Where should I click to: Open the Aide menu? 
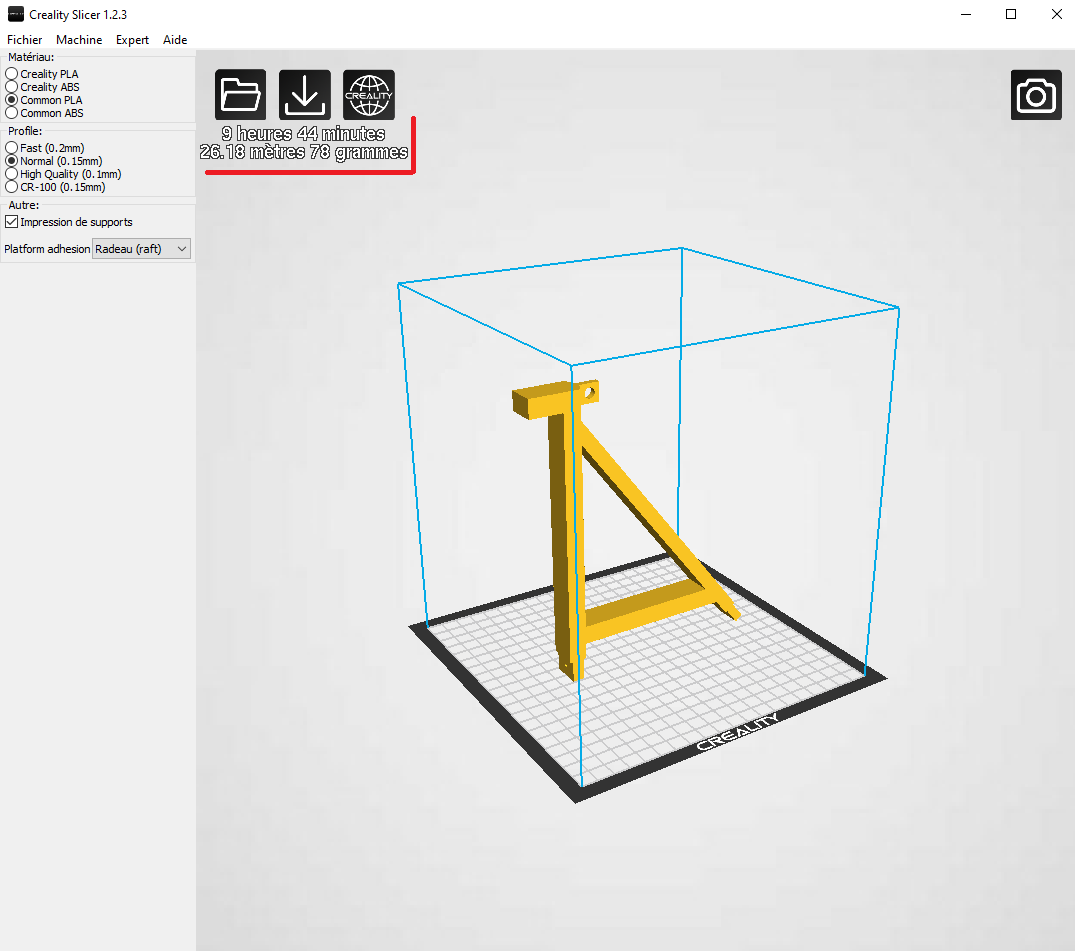[x=175, y=40]
